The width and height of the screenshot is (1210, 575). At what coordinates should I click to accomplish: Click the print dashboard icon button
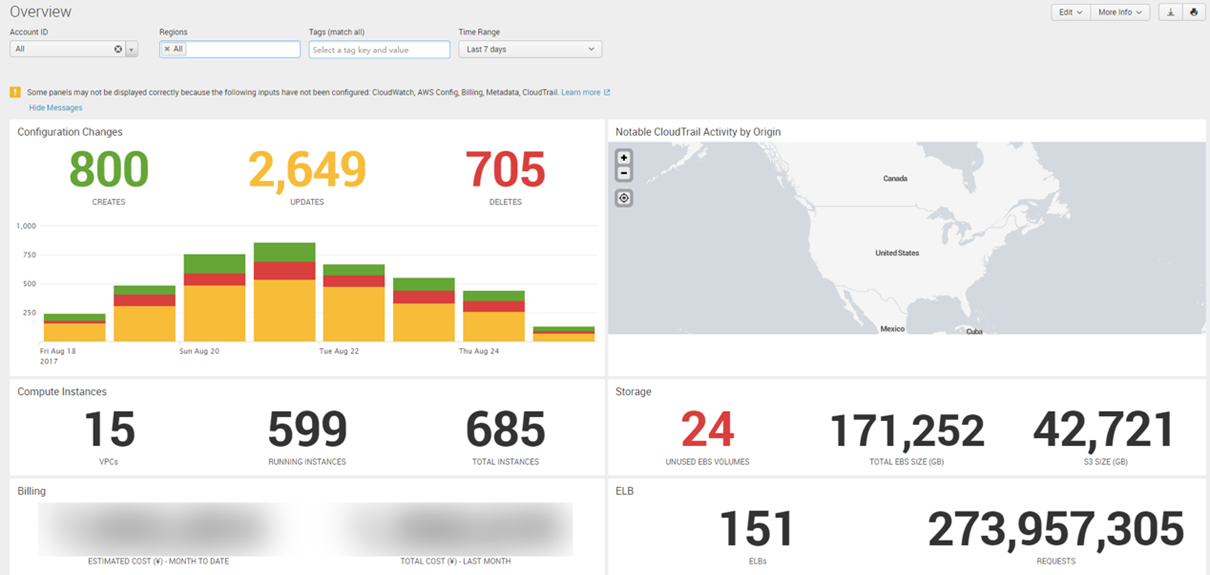click(1194, 12)
